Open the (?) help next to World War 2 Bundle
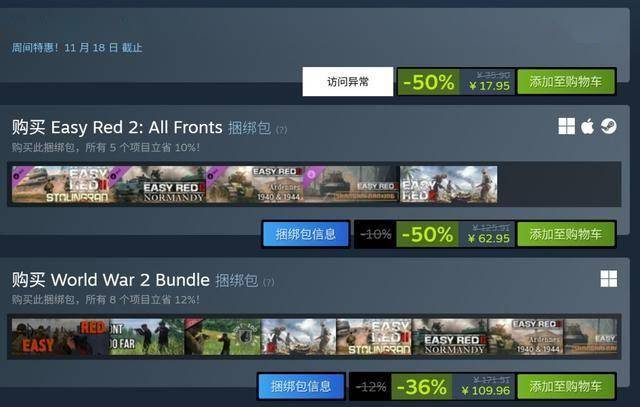 pyautogui.click(x=269, y=282)
